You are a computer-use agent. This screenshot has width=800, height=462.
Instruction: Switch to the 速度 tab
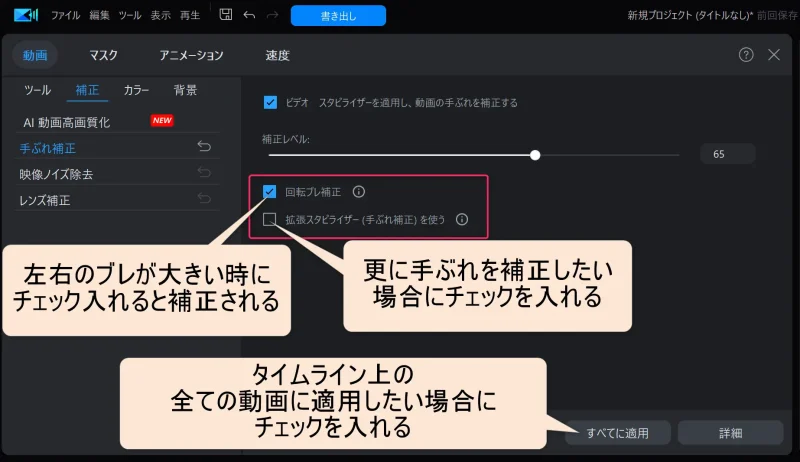278,55
